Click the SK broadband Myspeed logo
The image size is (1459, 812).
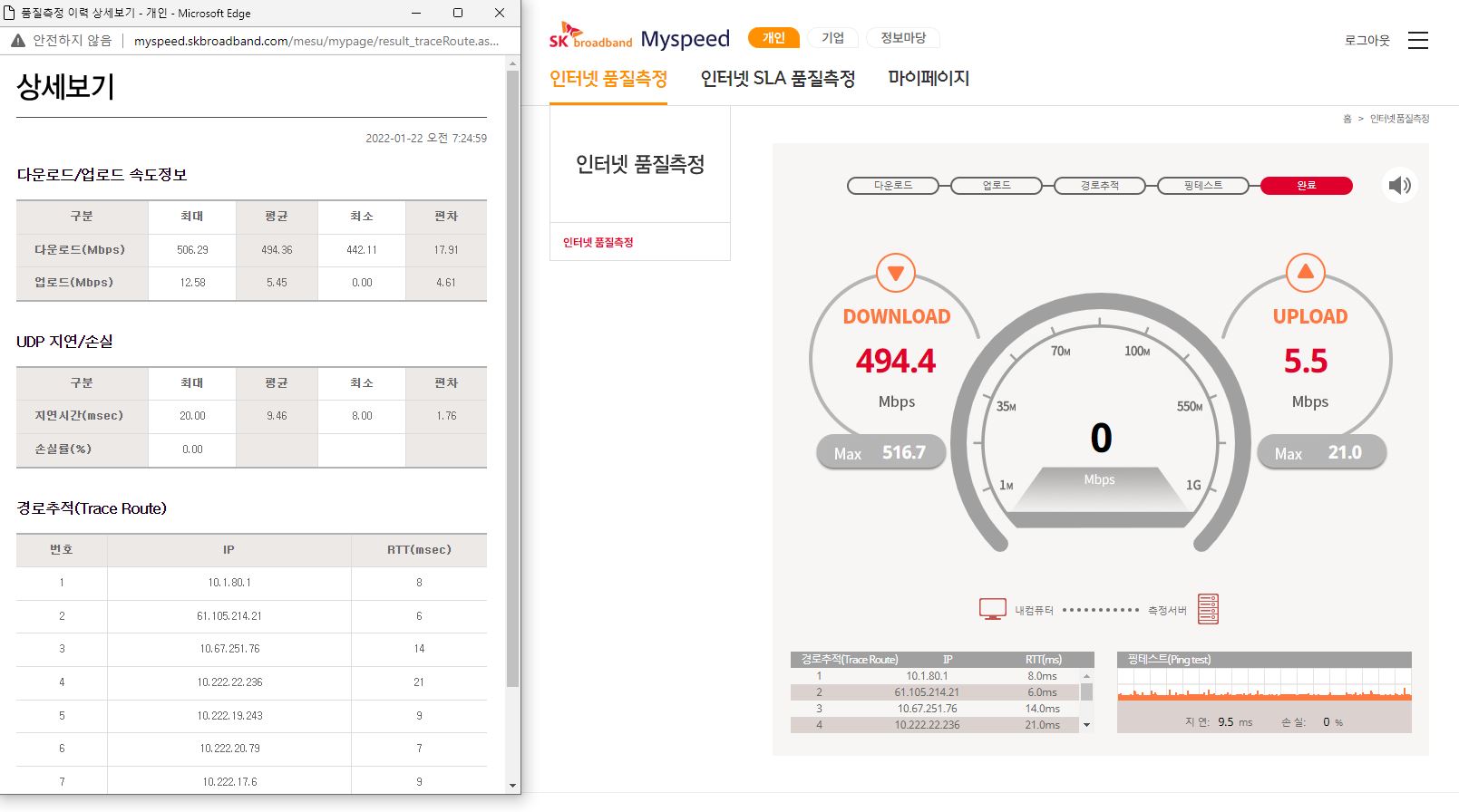[638, 38]
